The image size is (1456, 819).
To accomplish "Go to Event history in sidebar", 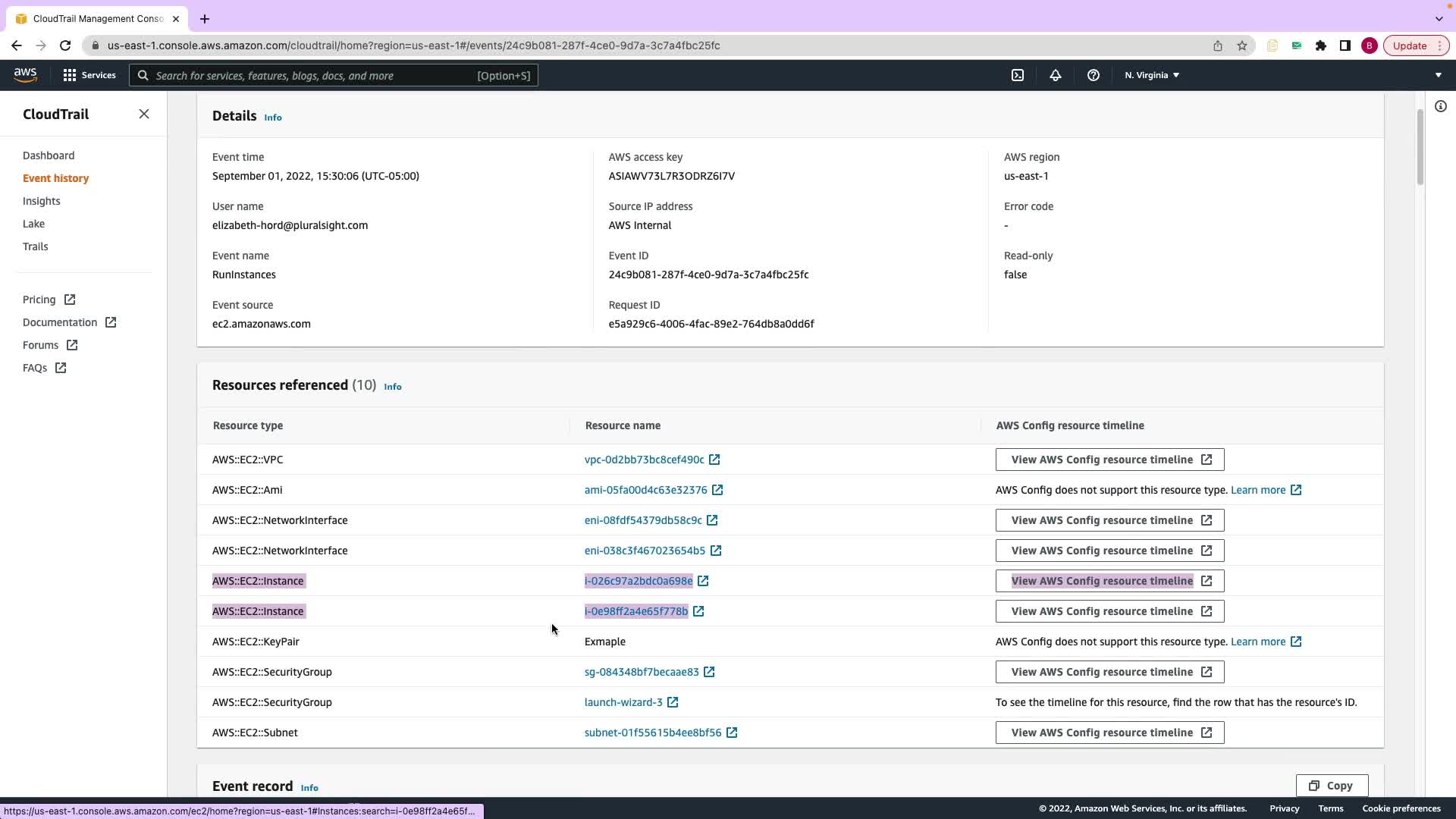I will 55,178.
